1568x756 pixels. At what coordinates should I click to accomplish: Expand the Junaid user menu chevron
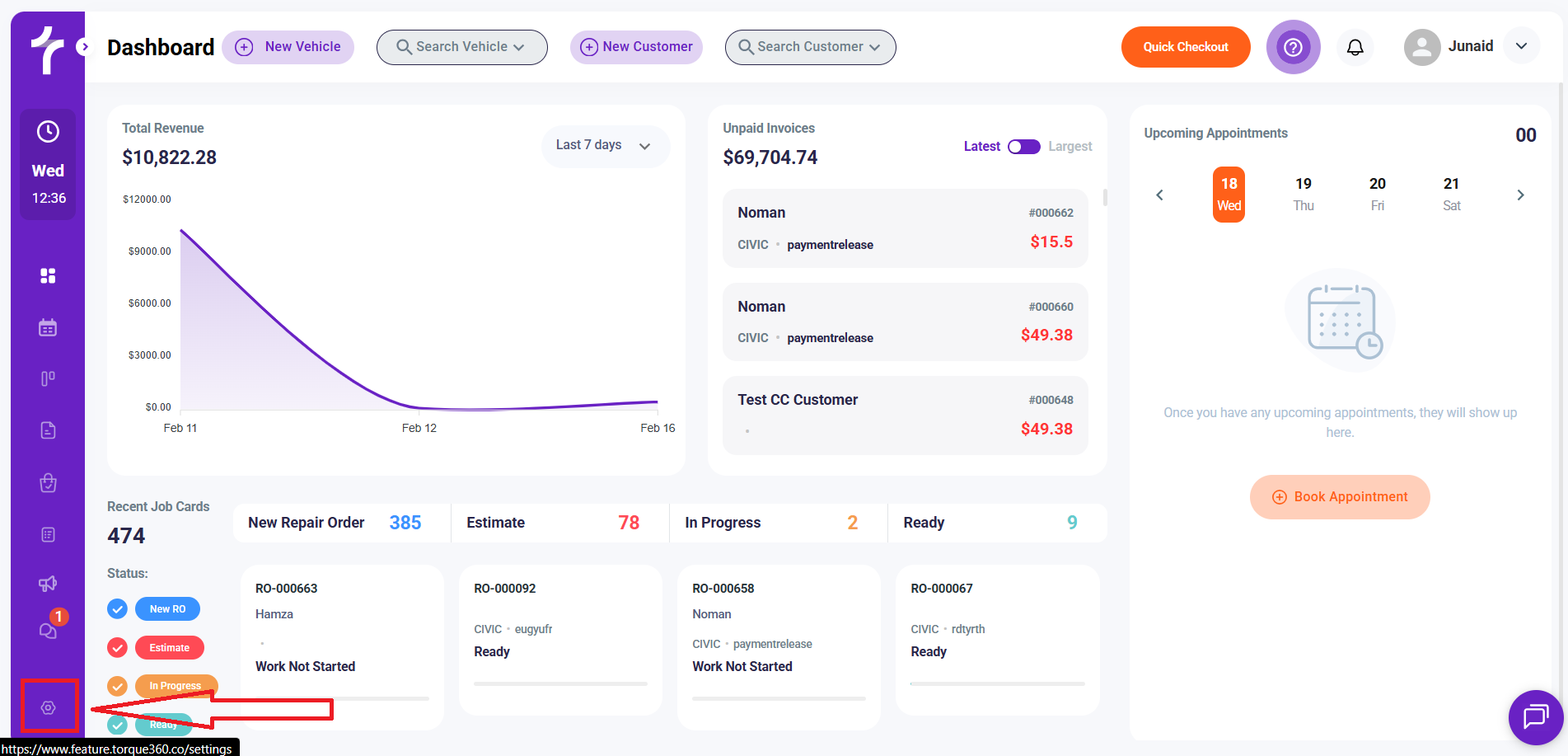1521,46
